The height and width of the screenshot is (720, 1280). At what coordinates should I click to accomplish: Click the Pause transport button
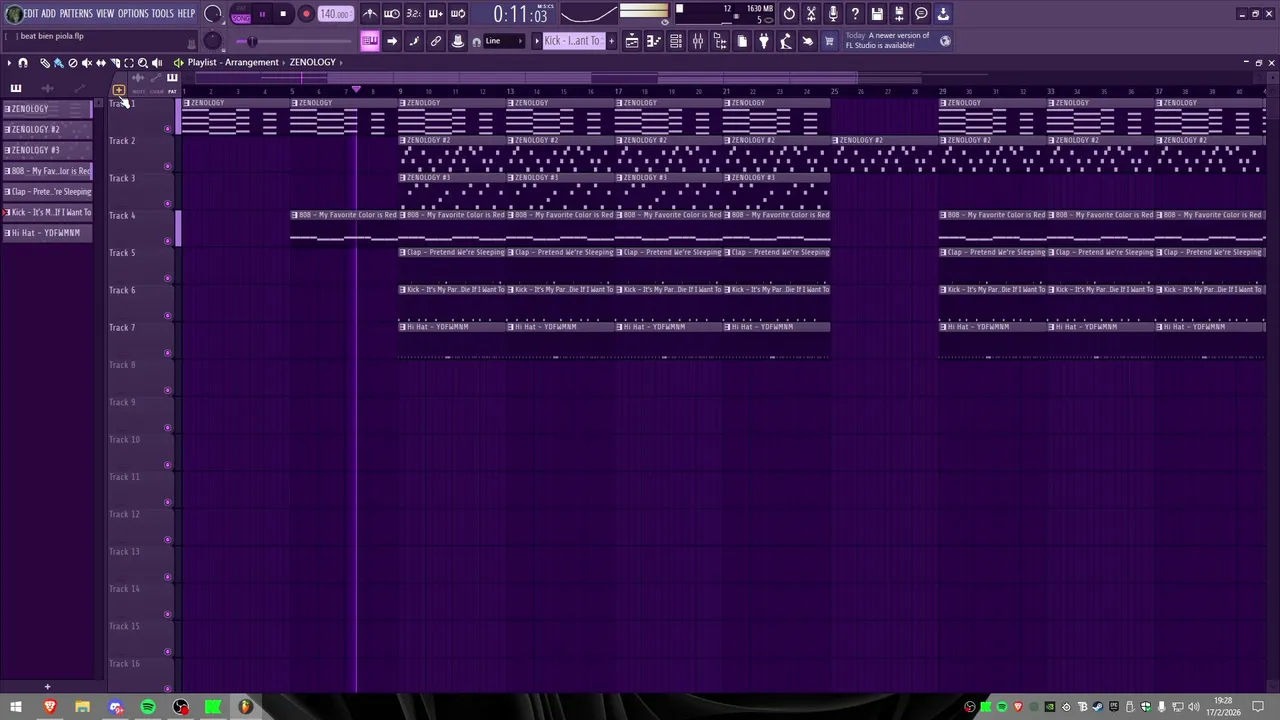pos(262,14)
